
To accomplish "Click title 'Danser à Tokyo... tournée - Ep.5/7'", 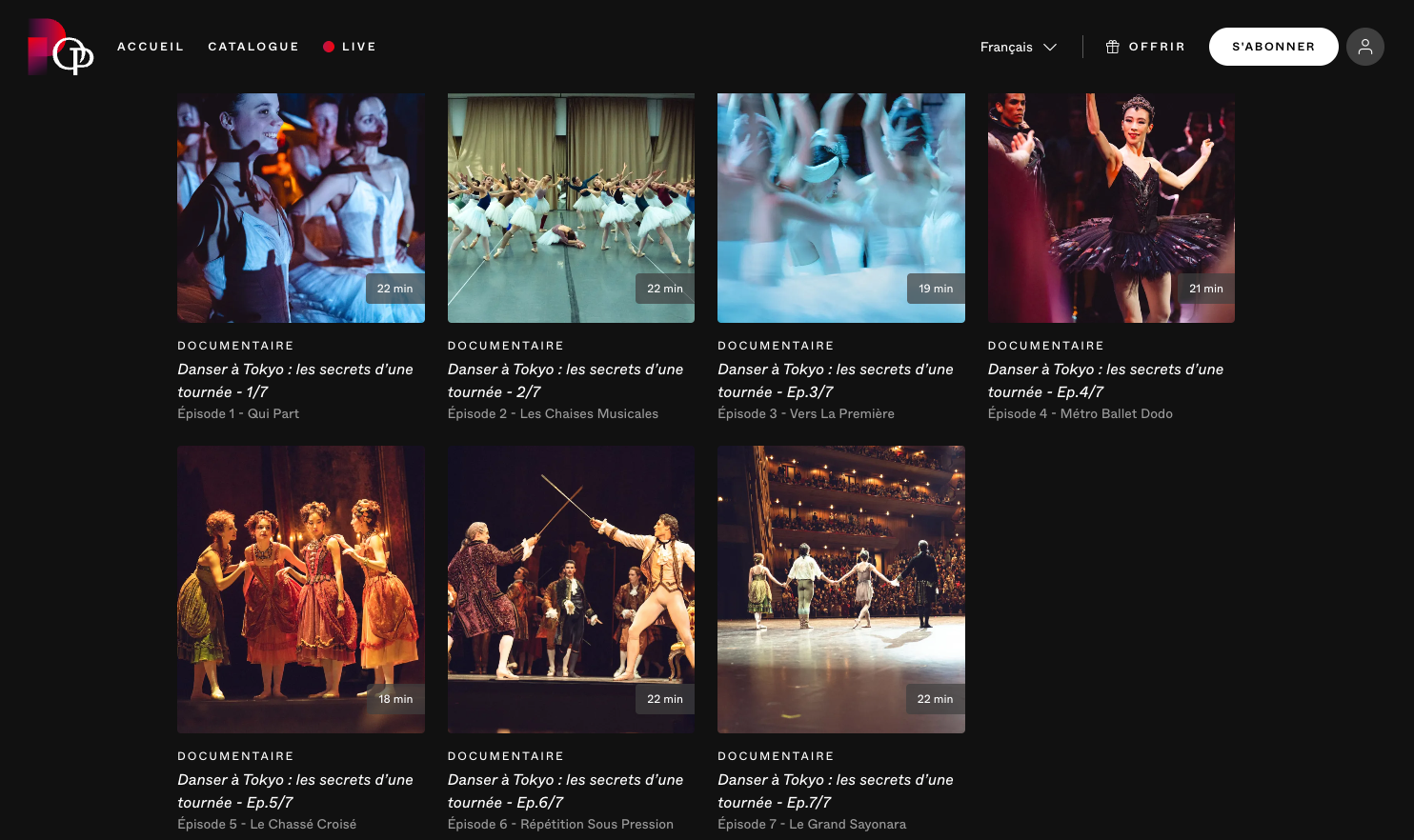I will click(x=295, y=790).
